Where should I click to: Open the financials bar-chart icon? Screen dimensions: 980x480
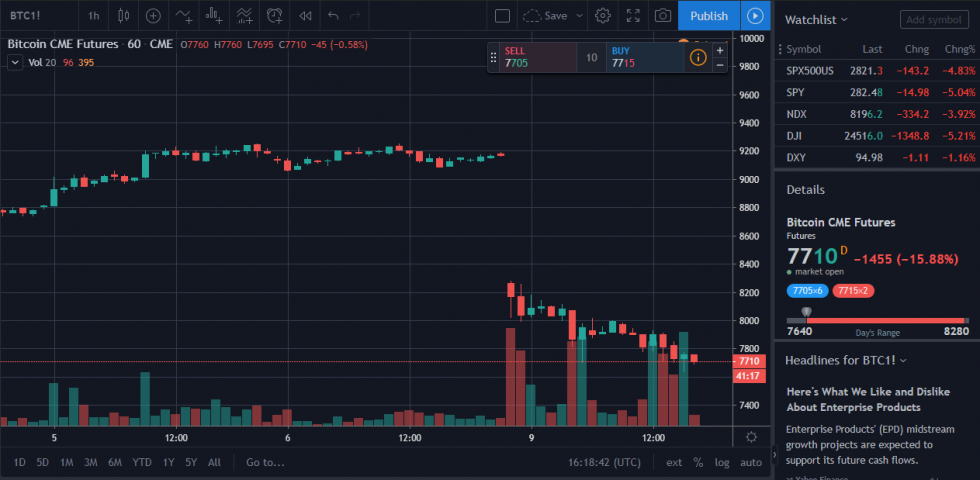[x=214, y=16]
